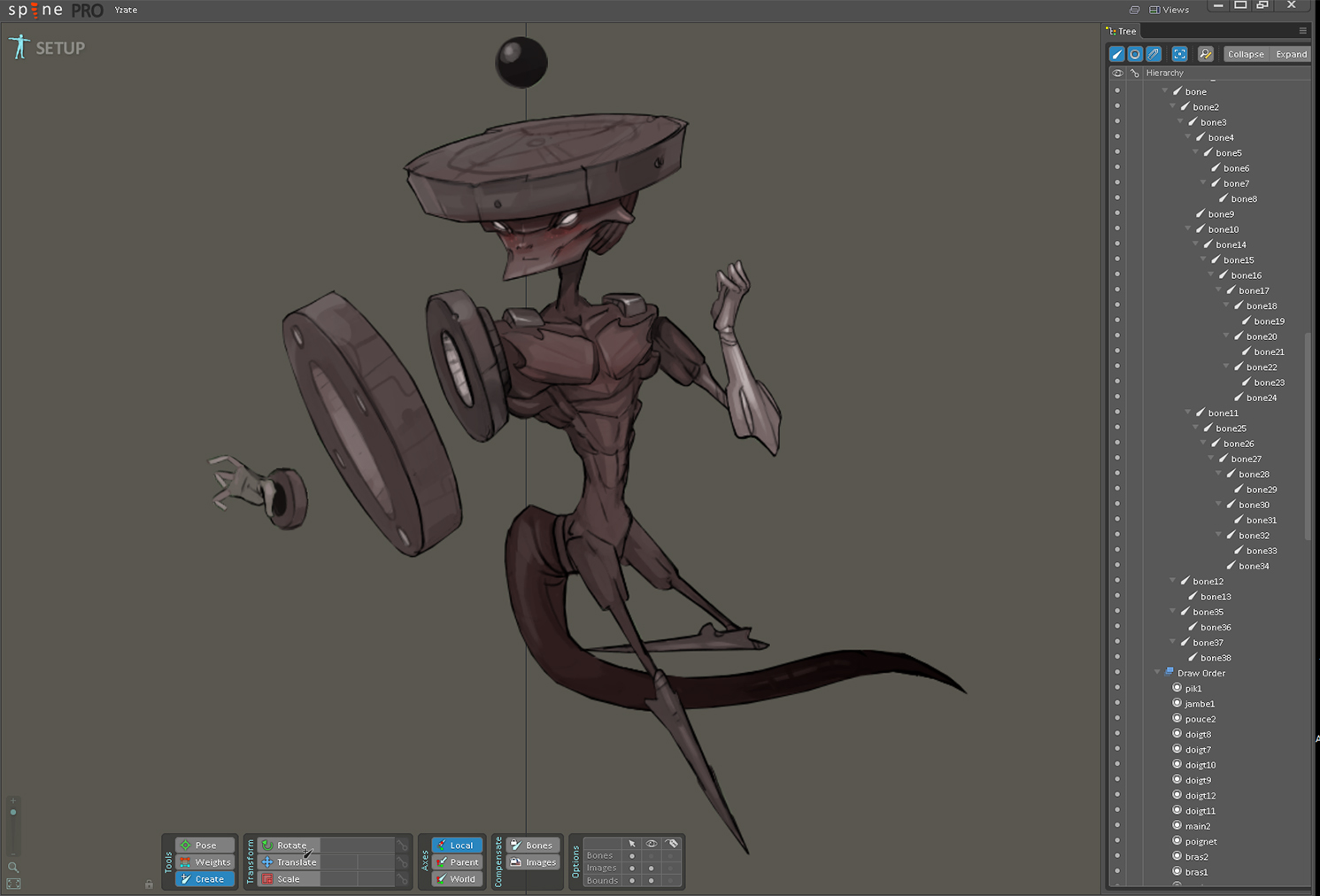Collapse the bone37 tree node
This screenshot has height=896, width=1320.
pos(1173,642)
